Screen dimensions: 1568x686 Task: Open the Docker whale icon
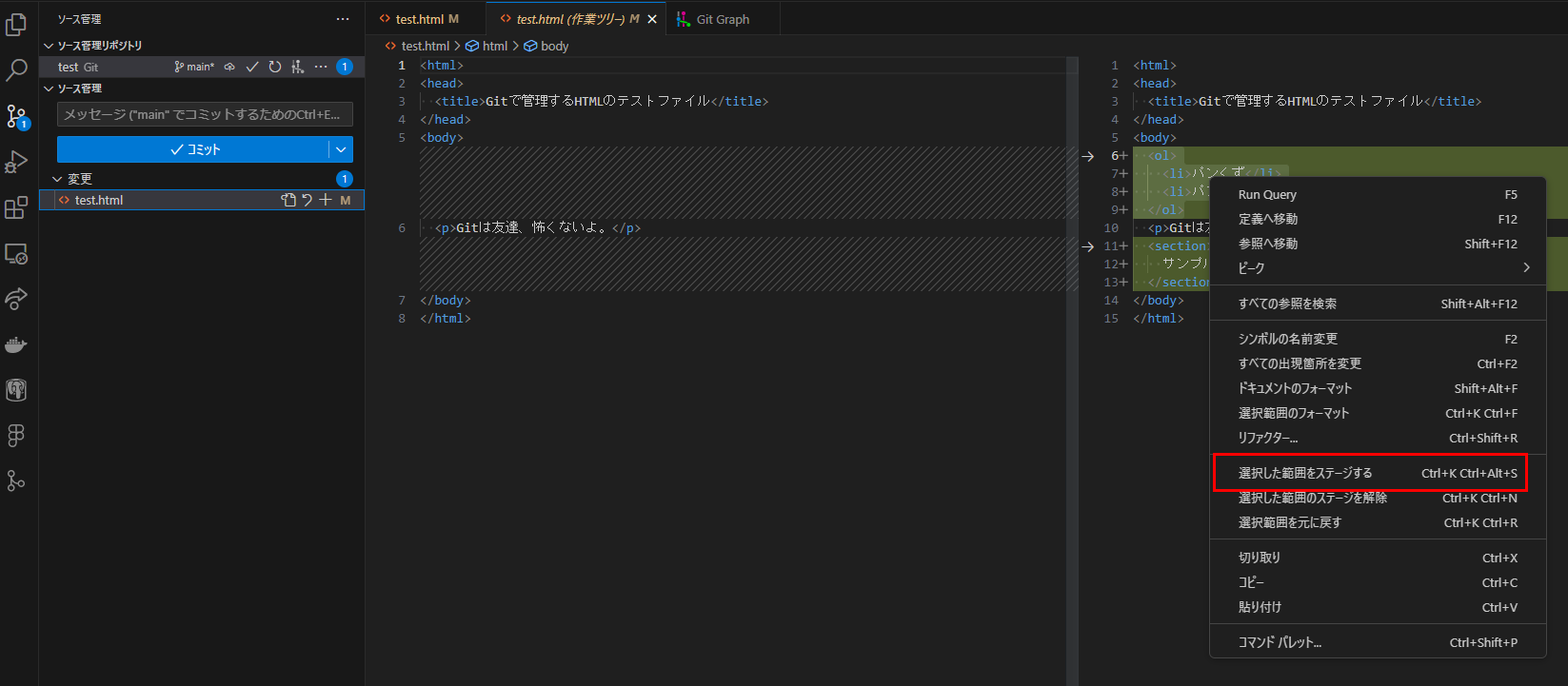click(x=16, y=344)
